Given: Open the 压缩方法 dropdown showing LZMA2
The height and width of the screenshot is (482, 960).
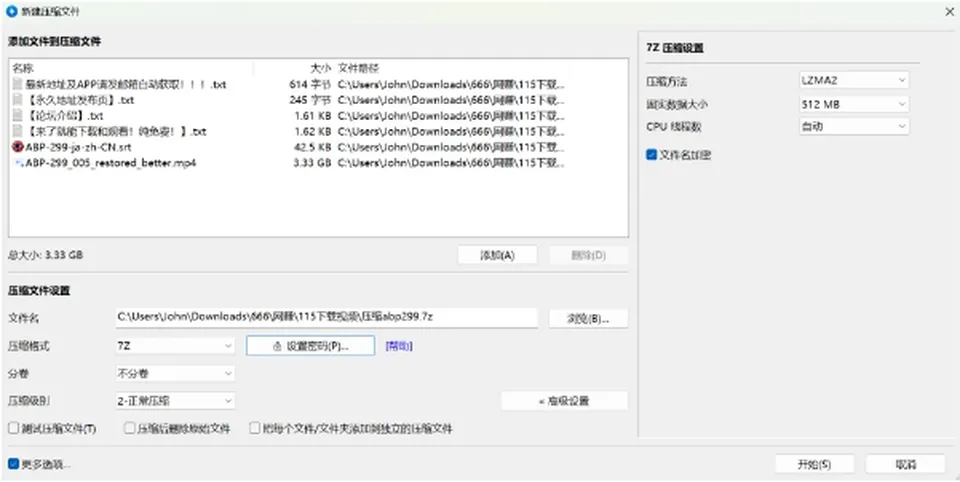Looking at the screenshot, I should 853,80.
